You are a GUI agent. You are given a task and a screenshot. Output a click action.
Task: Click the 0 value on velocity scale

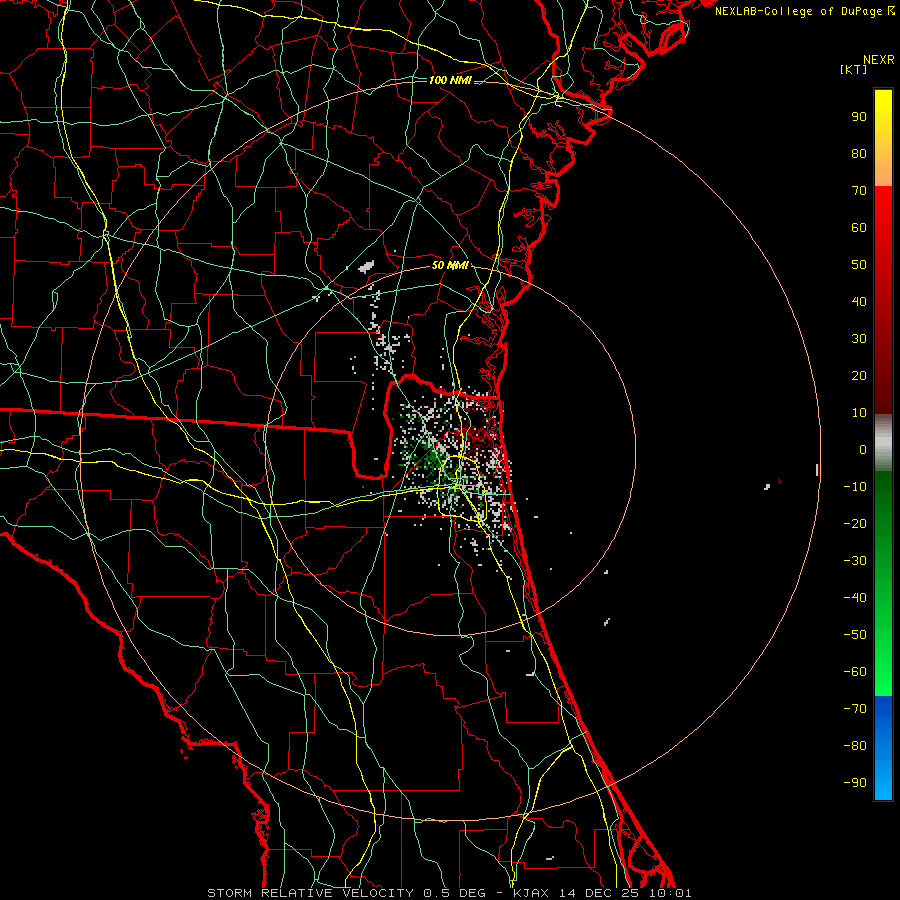point(863,449)
